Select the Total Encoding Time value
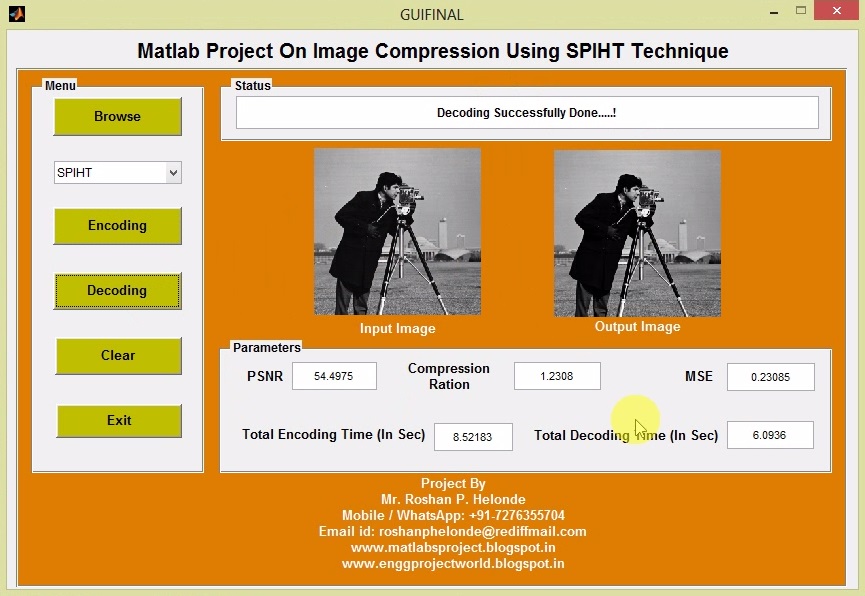865x596 pixels. (x=471, y=437)
